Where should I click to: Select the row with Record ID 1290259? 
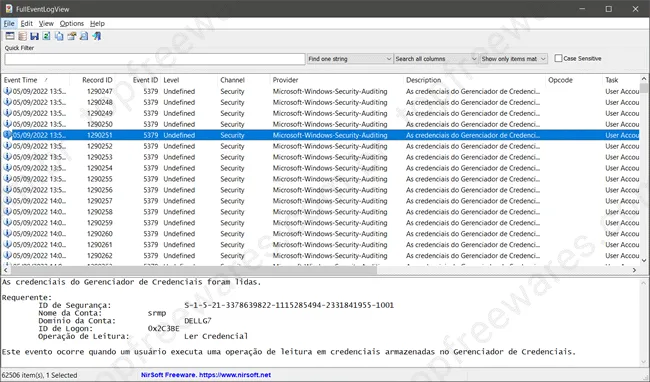point(321,223)
